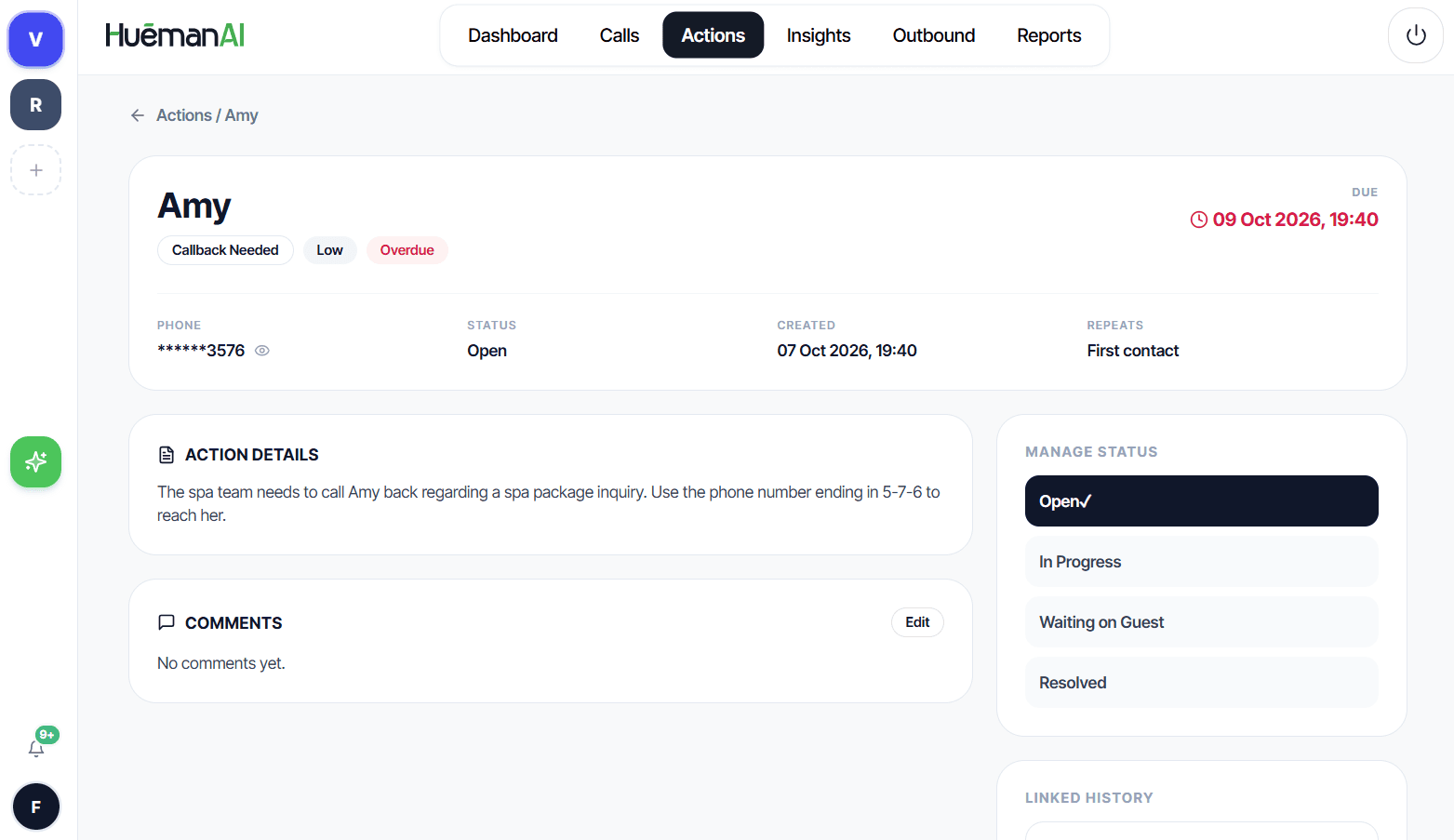The height and width of the screenshot is (840, 1454).
Task: Open the Dashboard tab
Action: (x=513, y=35)
